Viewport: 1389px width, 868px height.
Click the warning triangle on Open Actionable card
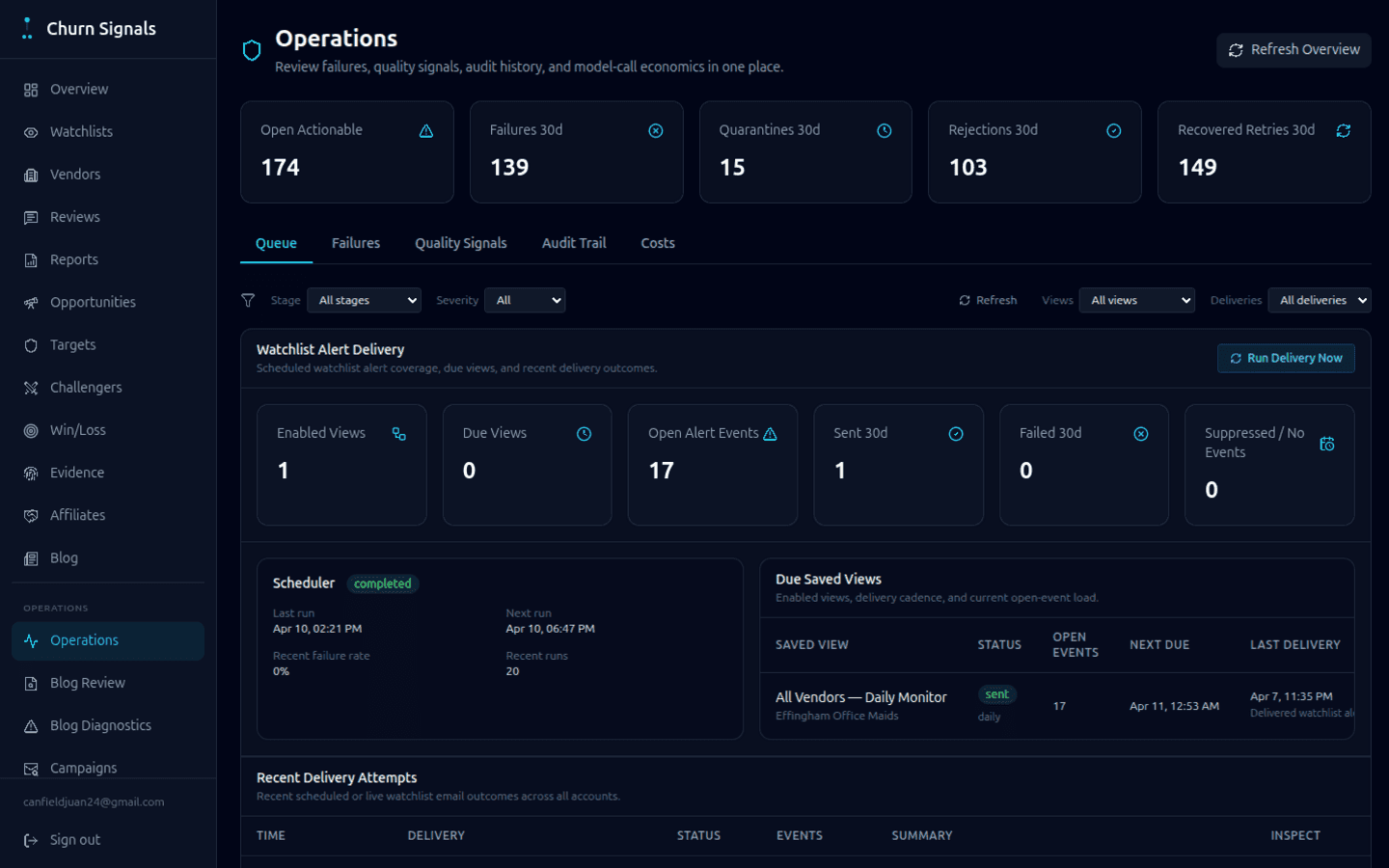425,130
